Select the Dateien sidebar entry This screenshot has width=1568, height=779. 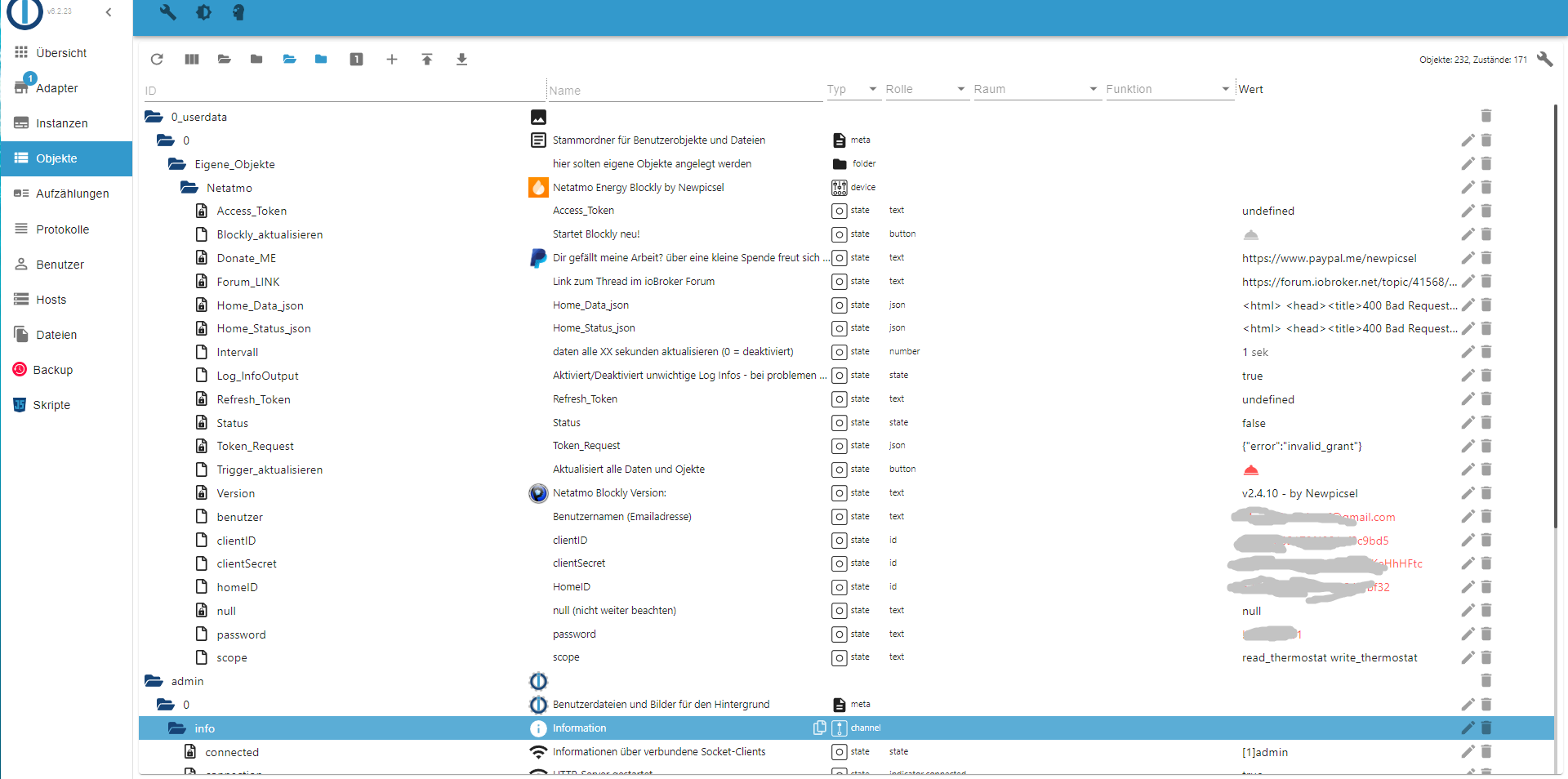click(x=67, y=335)
